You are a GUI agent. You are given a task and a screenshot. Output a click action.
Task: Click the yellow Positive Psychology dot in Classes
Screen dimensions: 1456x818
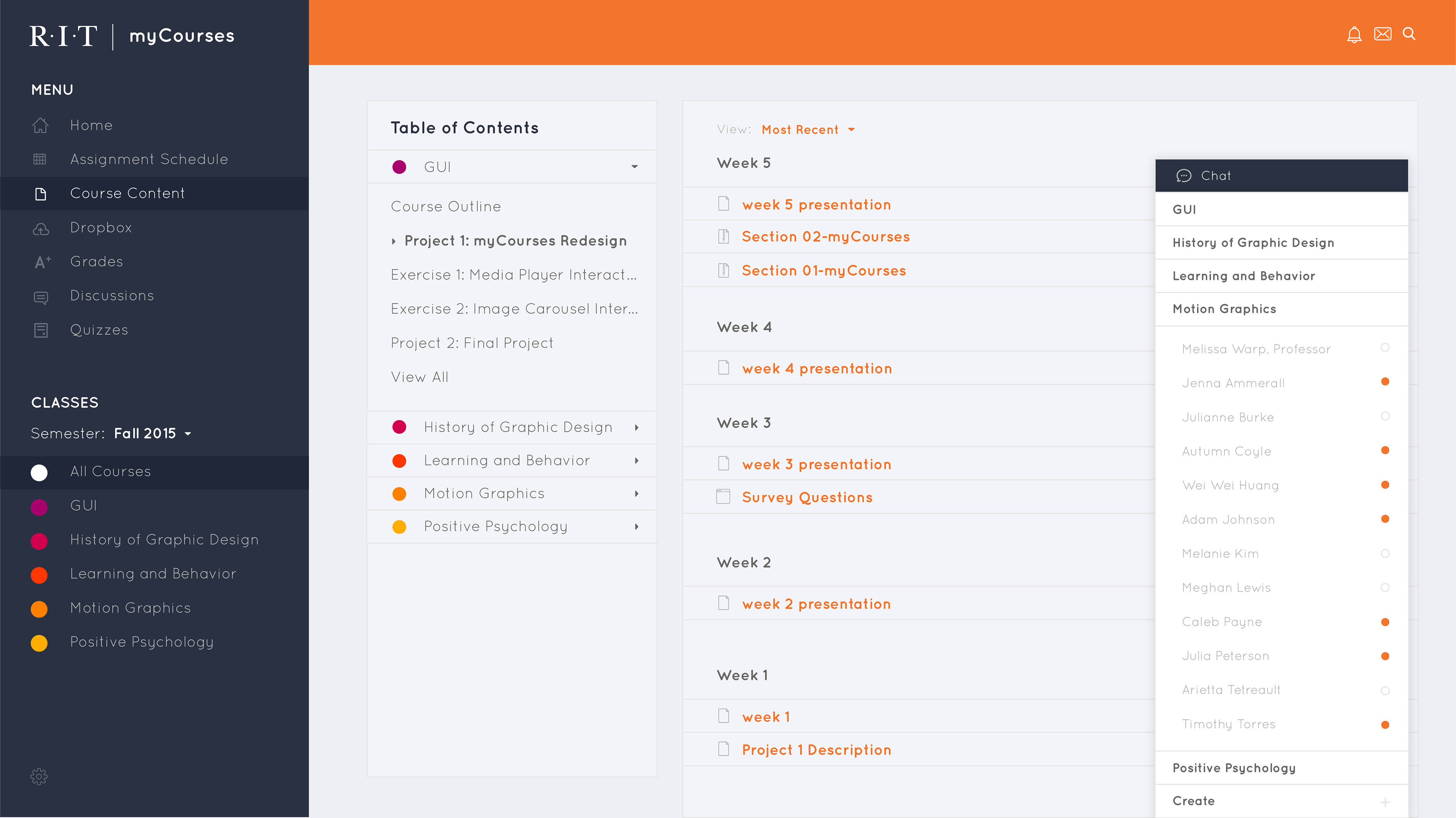39,643
